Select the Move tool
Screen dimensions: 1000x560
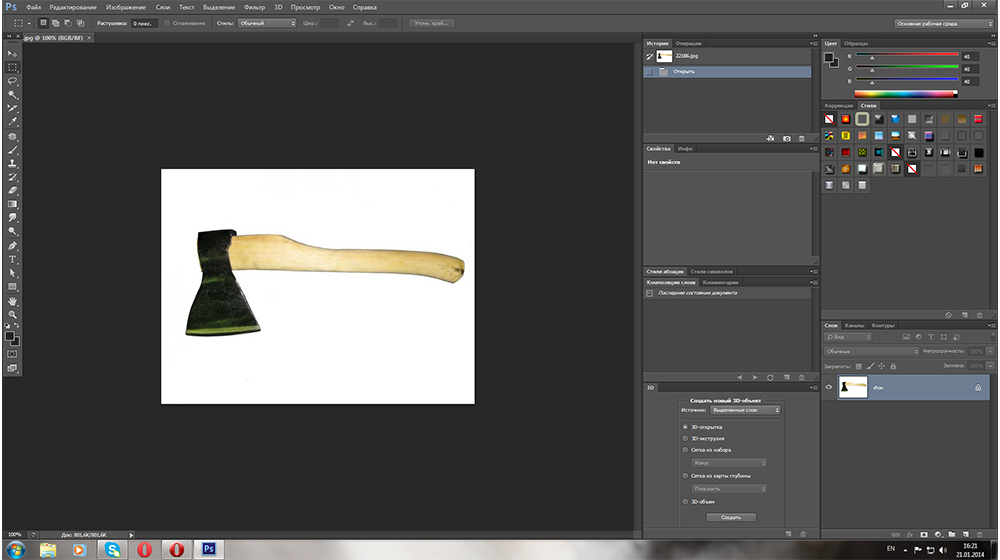click(x=13, y=53)
